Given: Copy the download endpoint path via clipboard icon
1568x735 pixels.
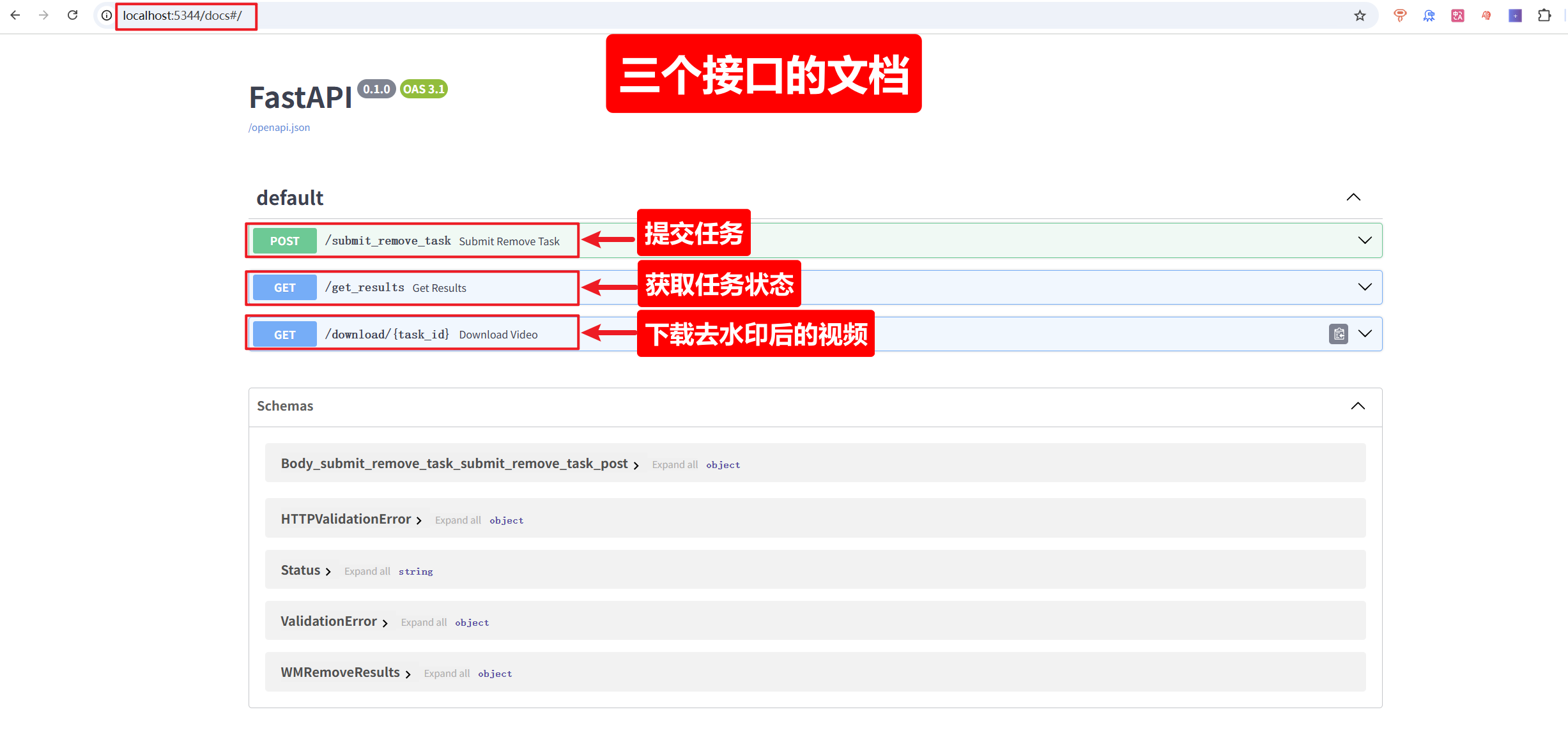Looking at the screenshot, I should pyautogui.click(x=1338, y=334).
